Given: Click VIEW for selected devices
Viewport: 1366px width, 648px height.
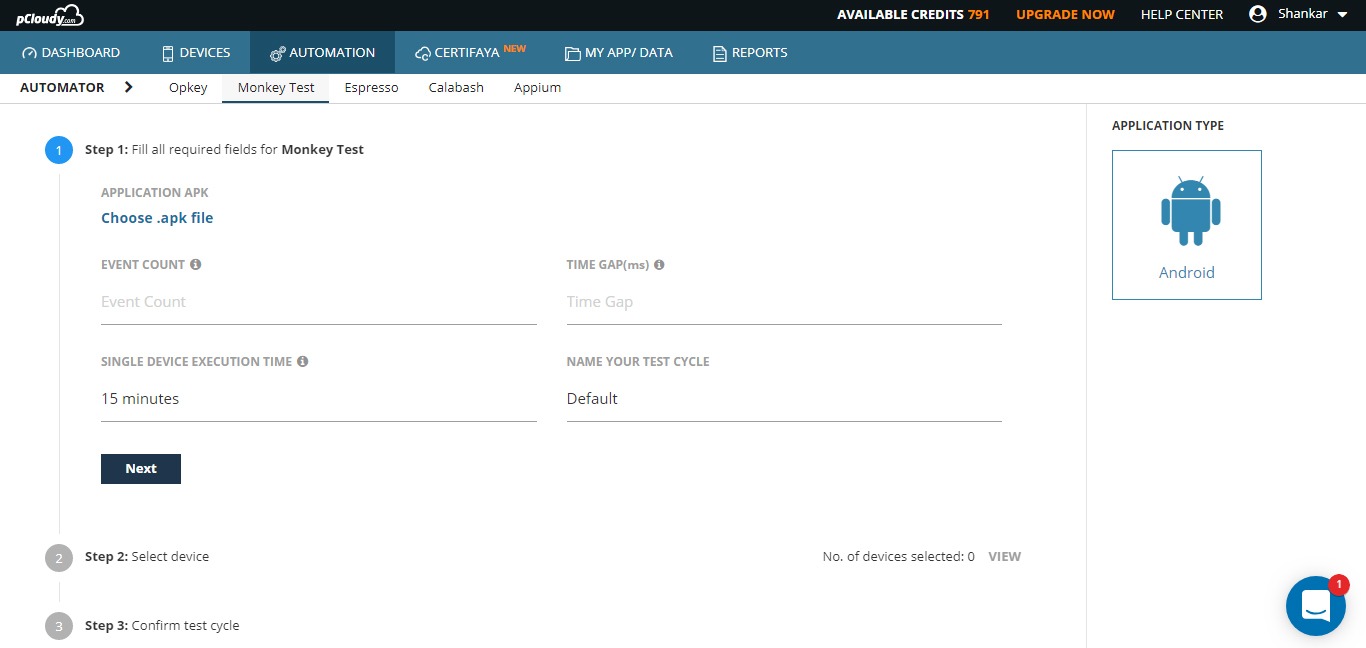Looking at the screenshot, I should point(1005,557).
